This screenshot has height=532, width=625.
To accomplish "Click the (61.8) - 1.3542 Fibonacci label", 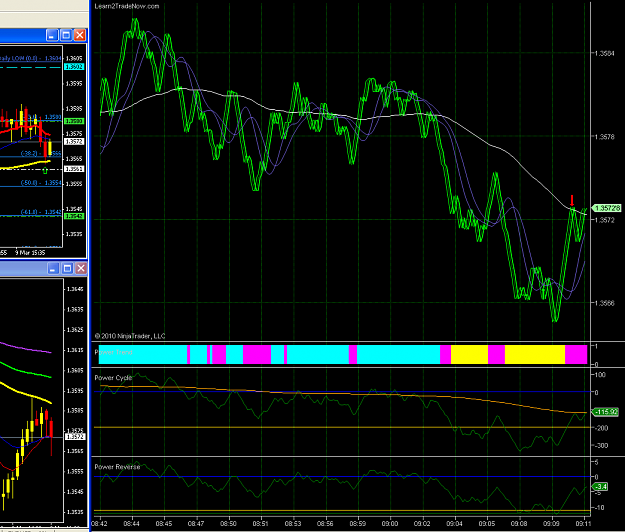I will (x=41, y=212).
